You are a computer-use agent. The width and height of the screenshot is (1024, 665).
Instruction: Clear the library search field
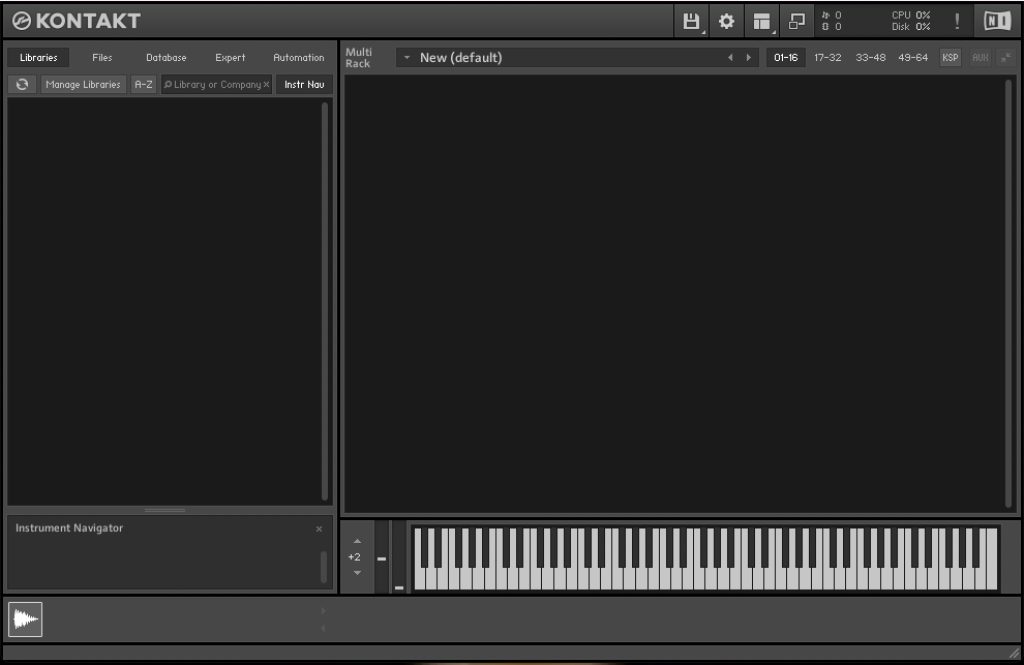coord(266,84)
